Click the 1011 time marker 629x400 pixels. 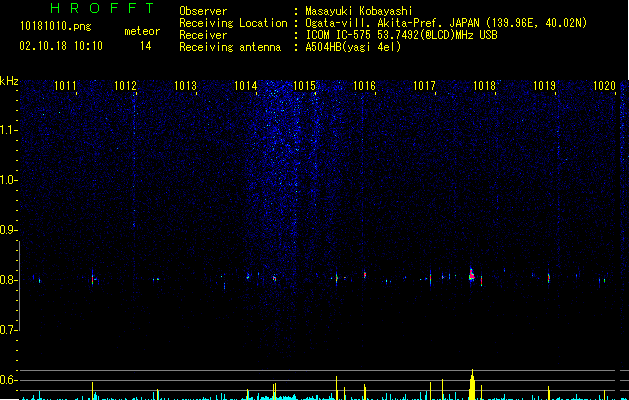click(x=65, y=86)
